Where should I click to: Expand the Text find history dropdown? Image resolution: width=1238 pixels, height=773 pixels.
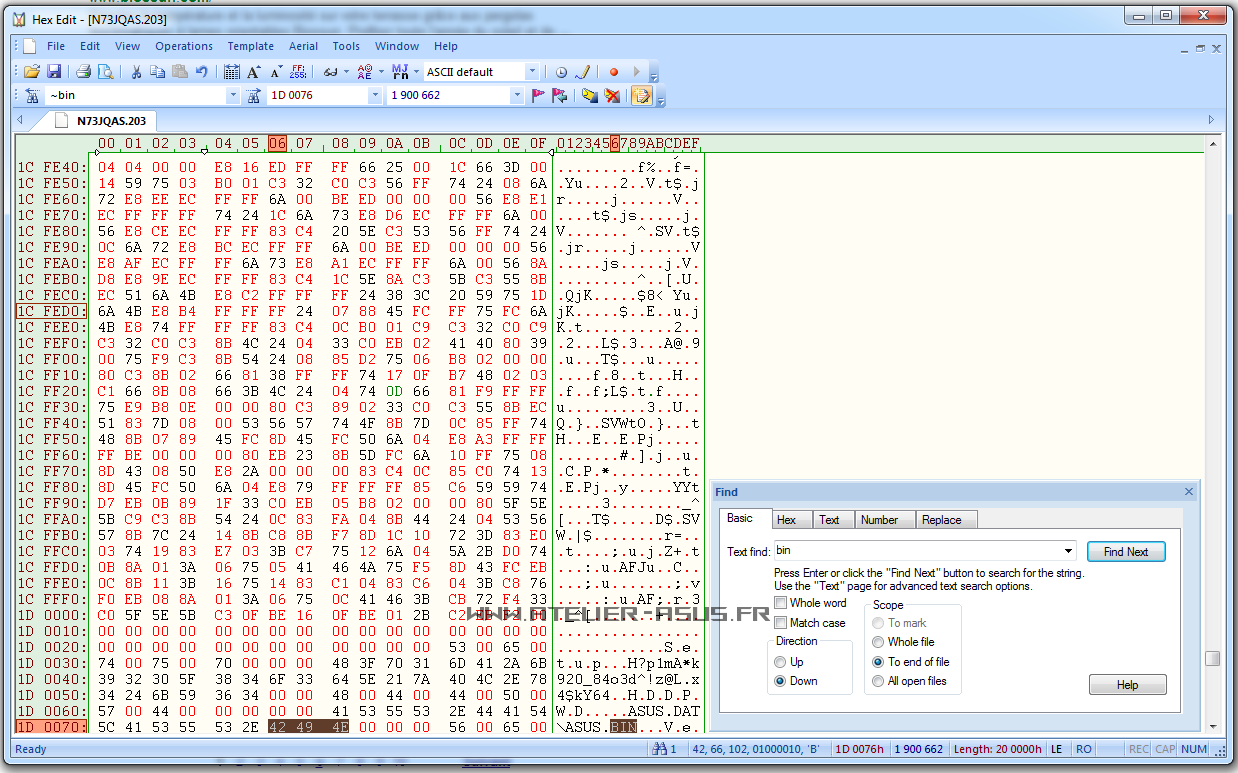click(1069, 551)
